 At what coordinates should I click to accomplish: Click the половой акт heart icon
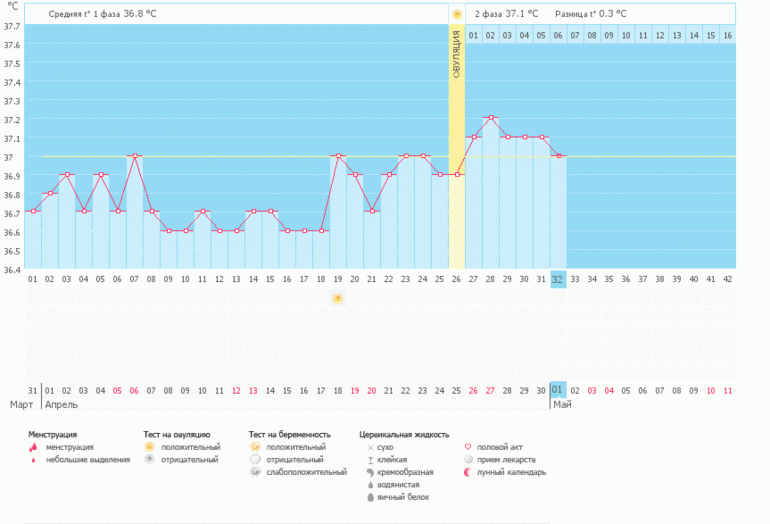pyautogui.click(x=467, y=447)
